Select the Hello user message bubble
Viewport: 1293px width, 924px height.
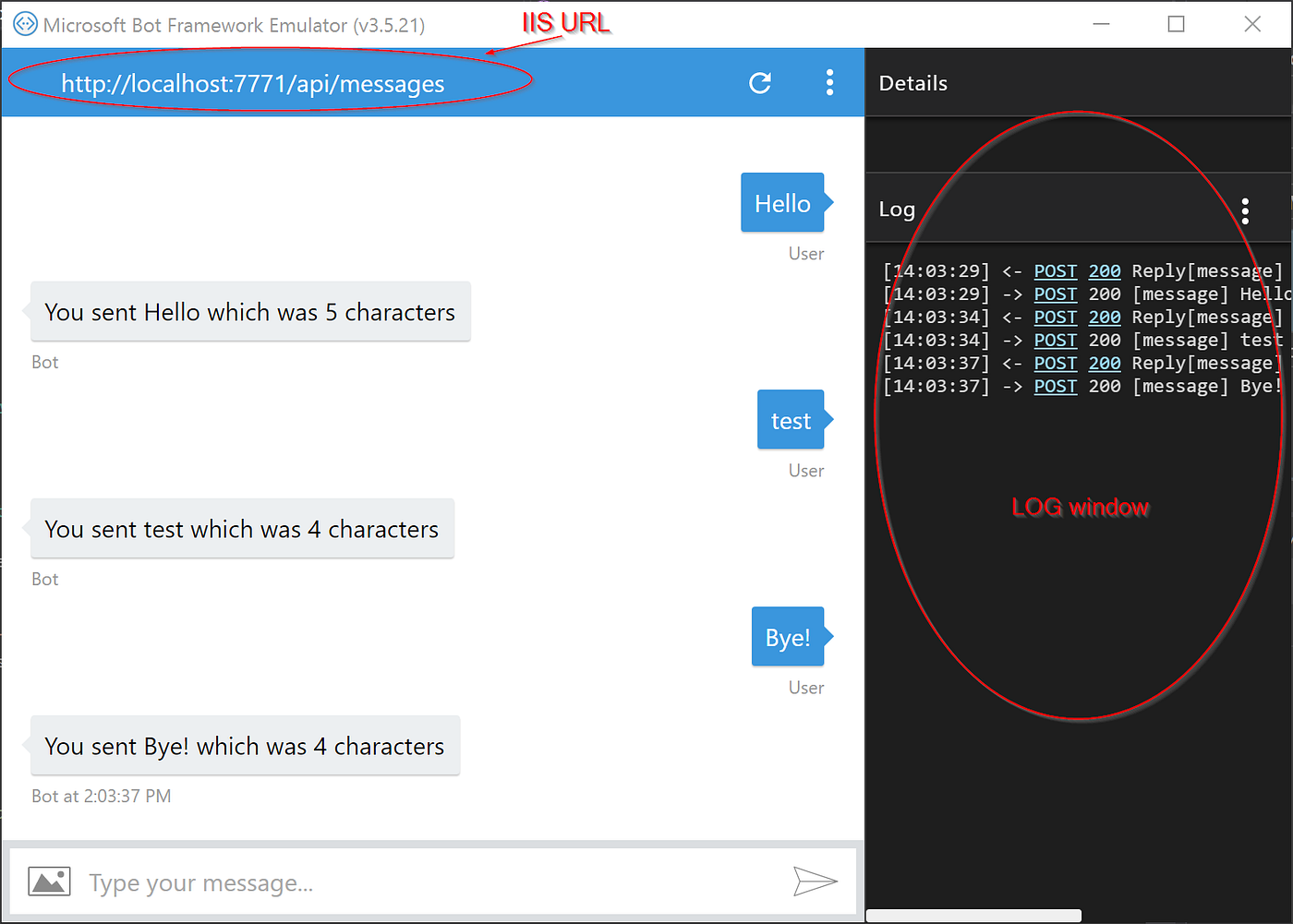[782, 203]
